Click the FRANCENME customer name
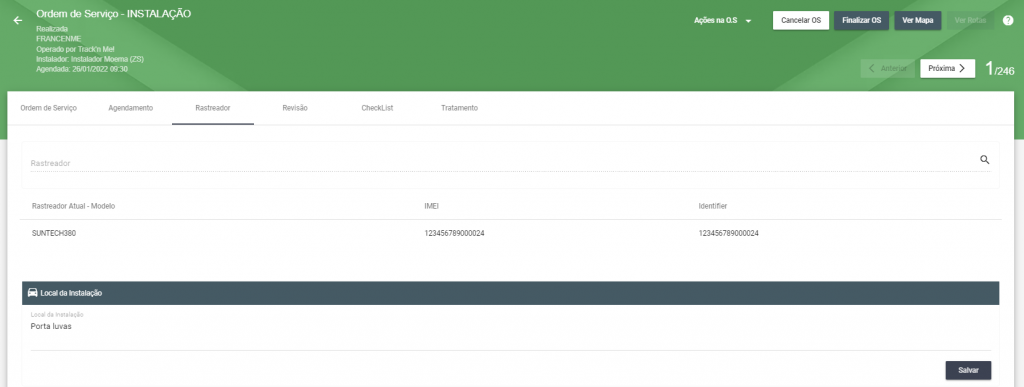 pos(59,39)
